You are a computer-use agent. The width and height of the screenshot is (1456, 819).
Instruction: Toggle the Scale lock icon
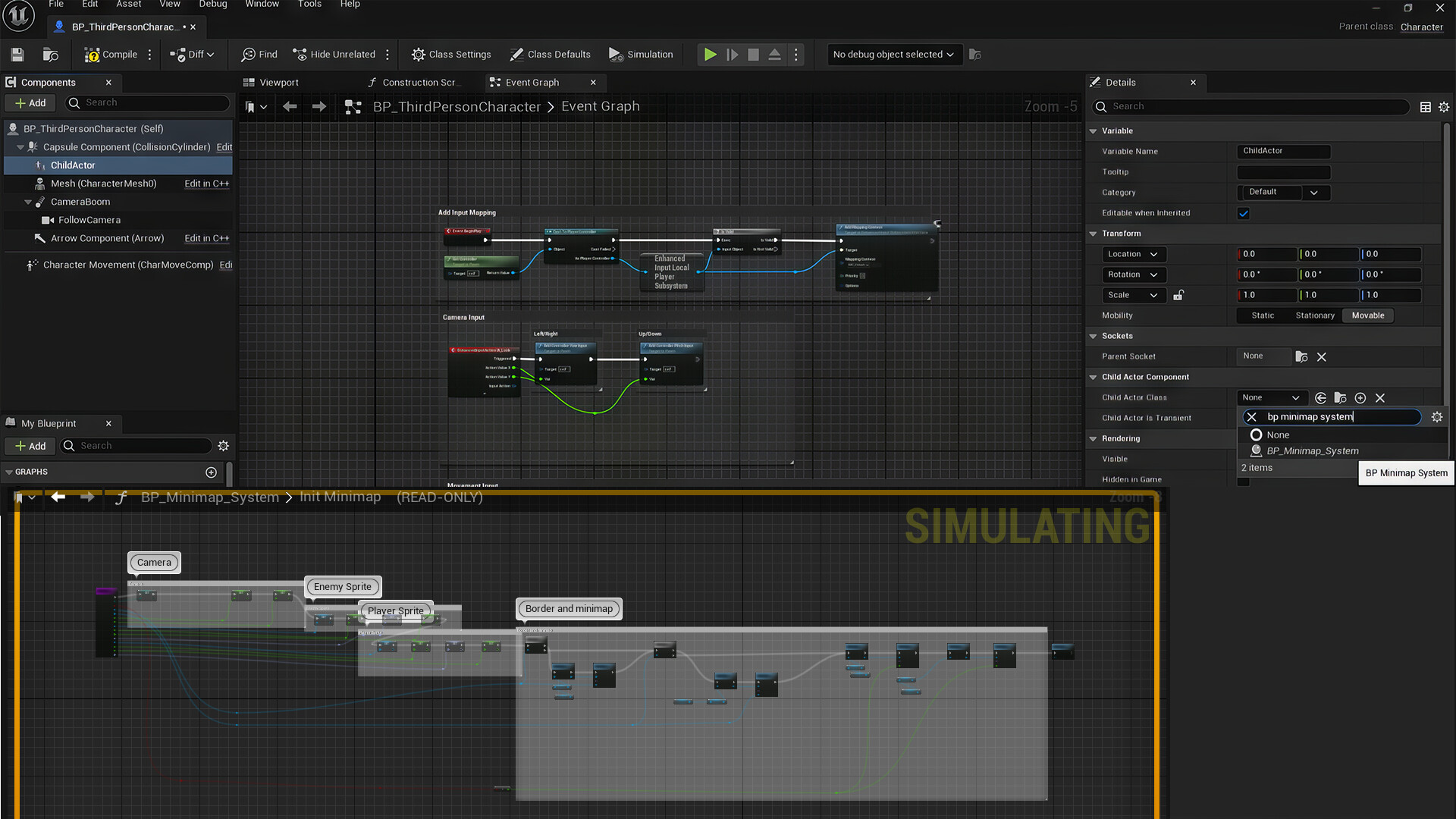pyautogui.click(x=1178, y=295)
